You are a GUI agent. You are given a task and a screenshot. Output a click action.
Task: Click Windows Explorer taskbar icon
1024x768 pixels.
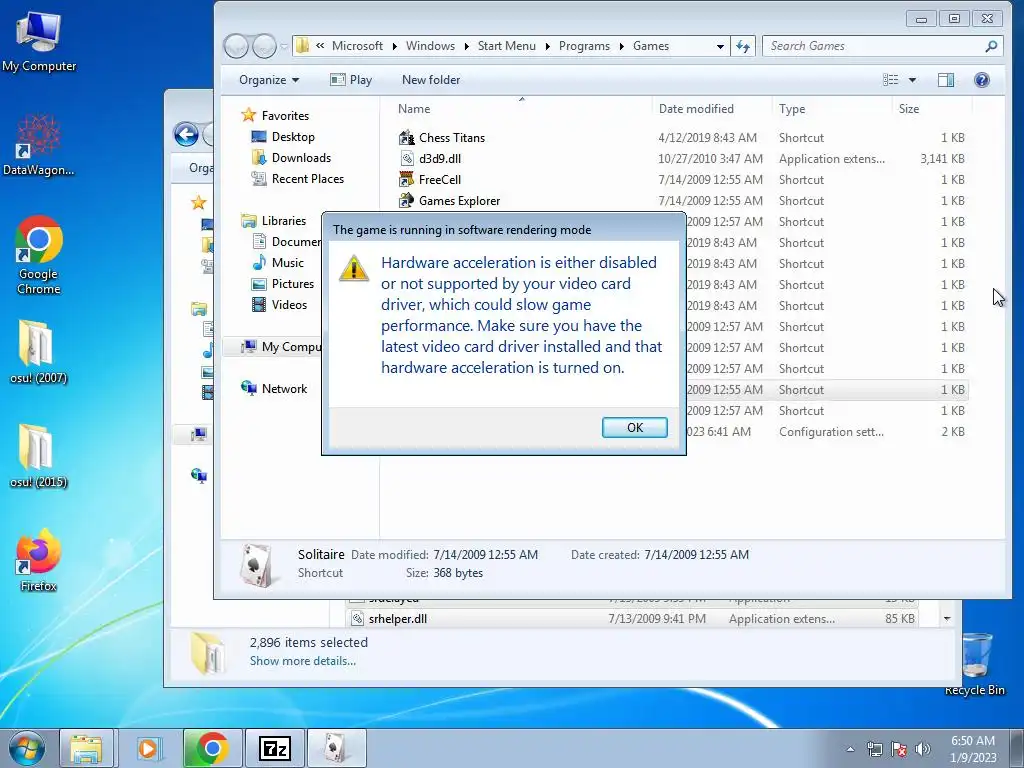coord(87,748)
